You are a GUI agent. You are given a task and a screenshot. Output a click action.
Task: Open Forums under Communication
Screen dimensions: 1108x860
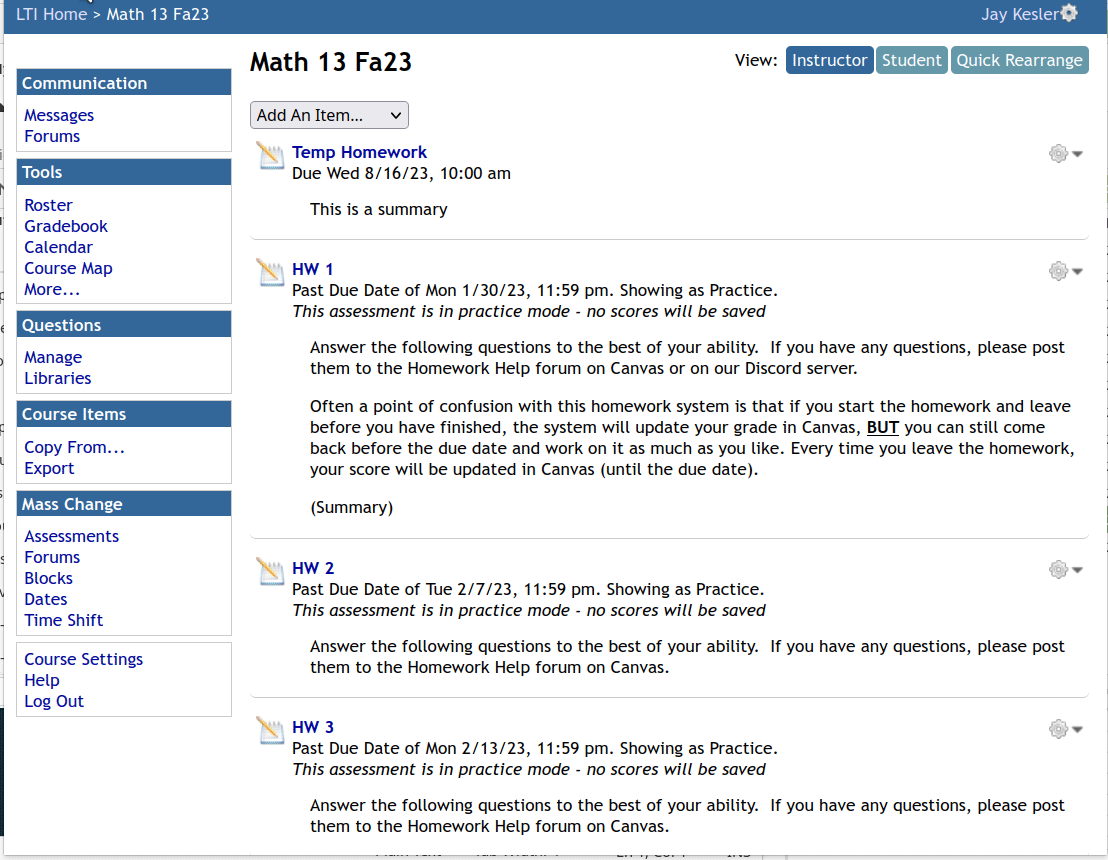[x=52, y=136]
